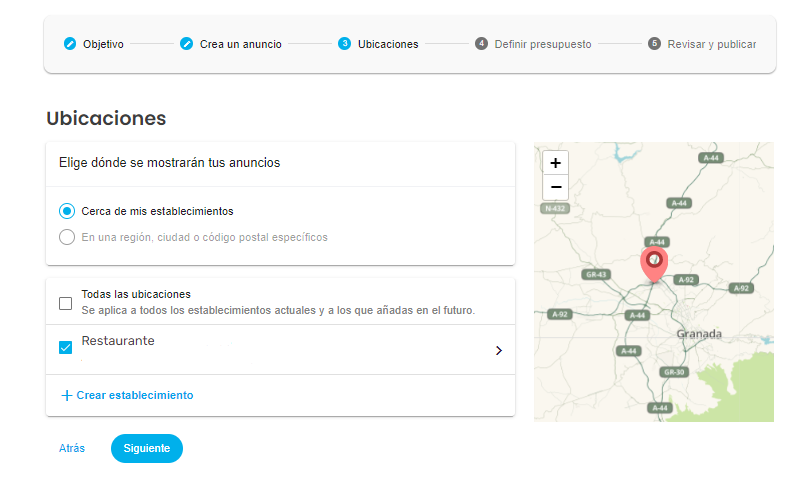Click the red location pin on map

tap(652, 262)
